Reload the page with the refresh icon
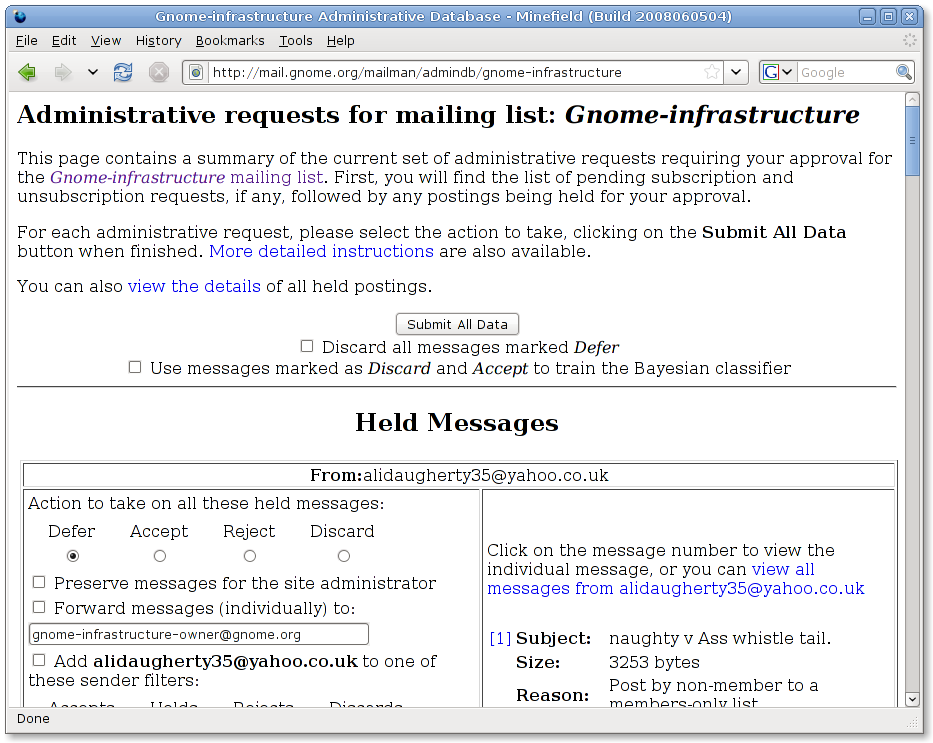933x743 pixels. (123, 73)
